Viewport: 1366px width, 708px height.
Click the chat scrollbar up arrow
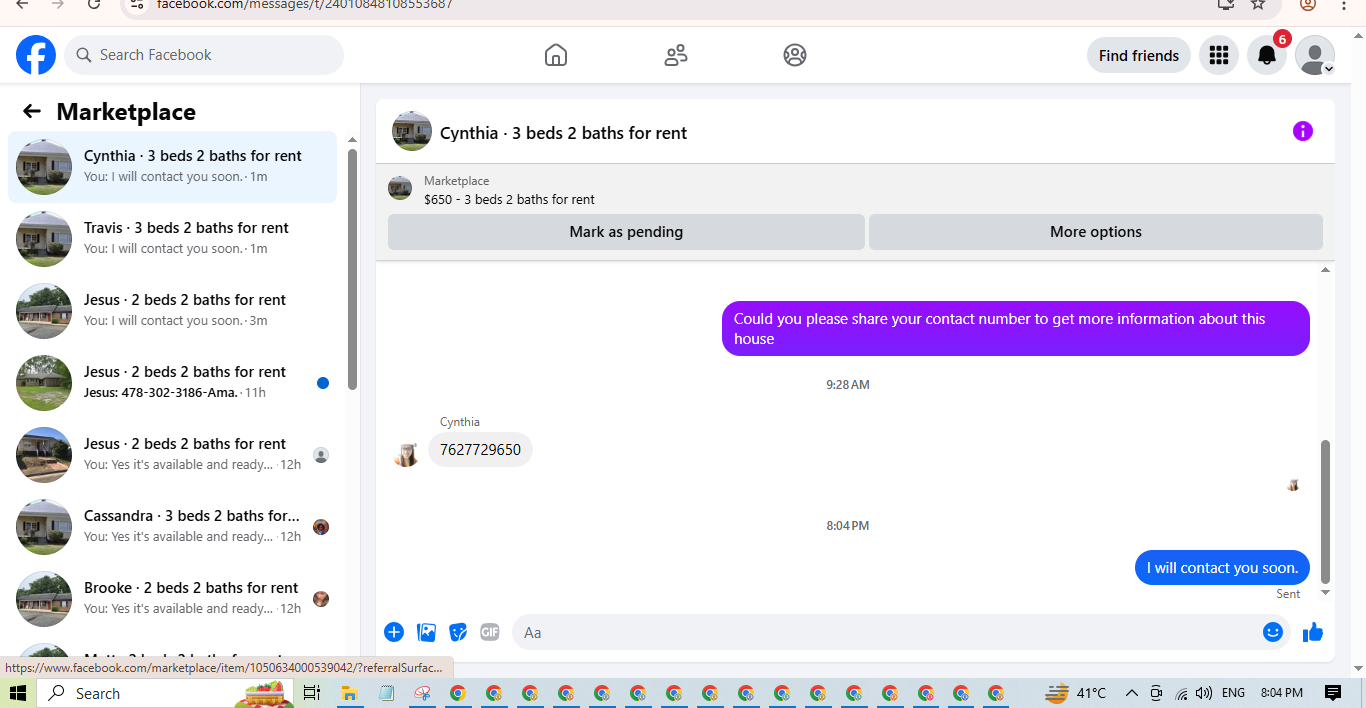pyautogui.click(x=1326, y=270)
